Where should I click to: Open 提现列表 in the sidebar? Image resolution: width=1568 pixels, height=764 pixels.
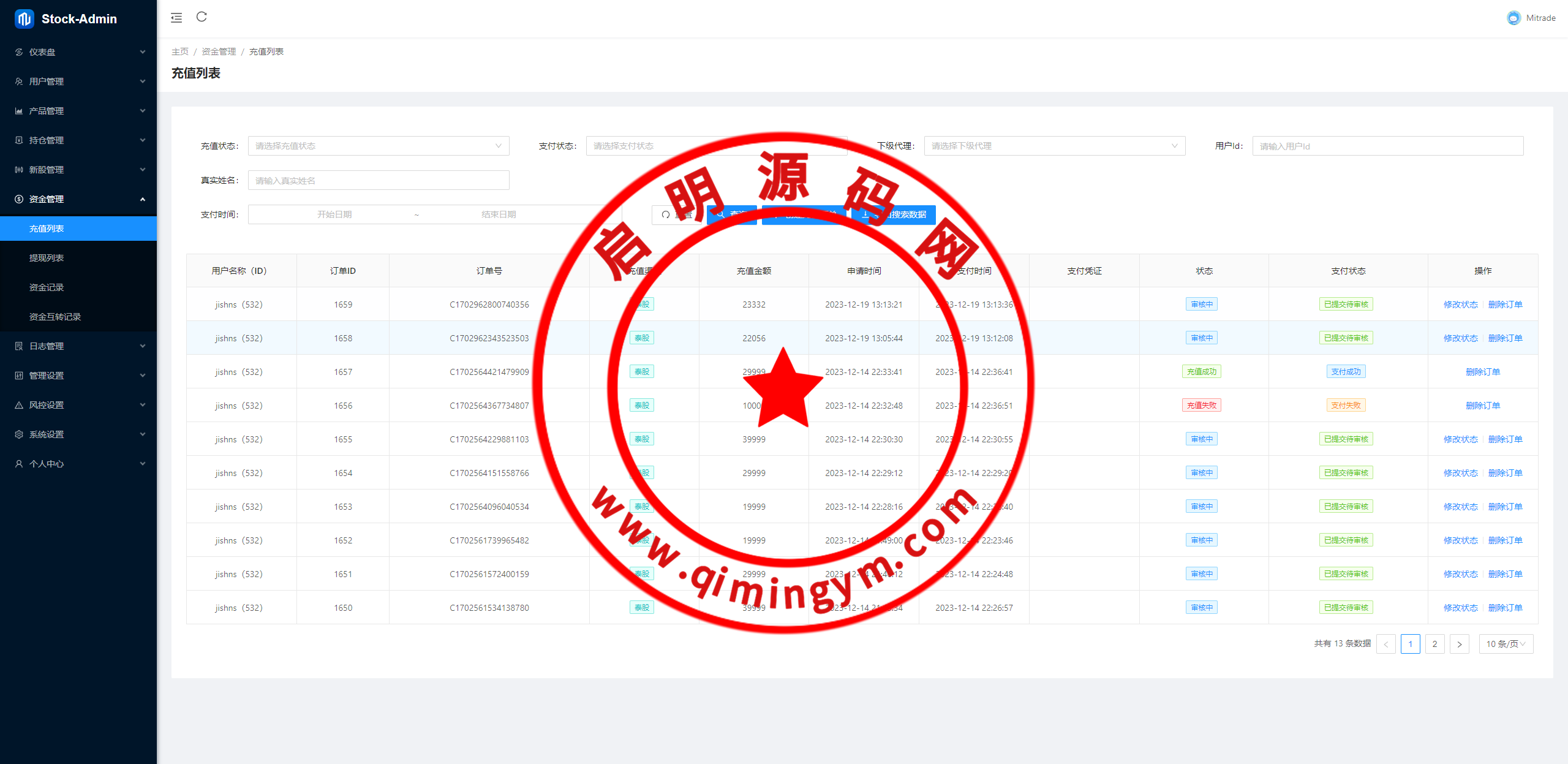pos(47,258)
